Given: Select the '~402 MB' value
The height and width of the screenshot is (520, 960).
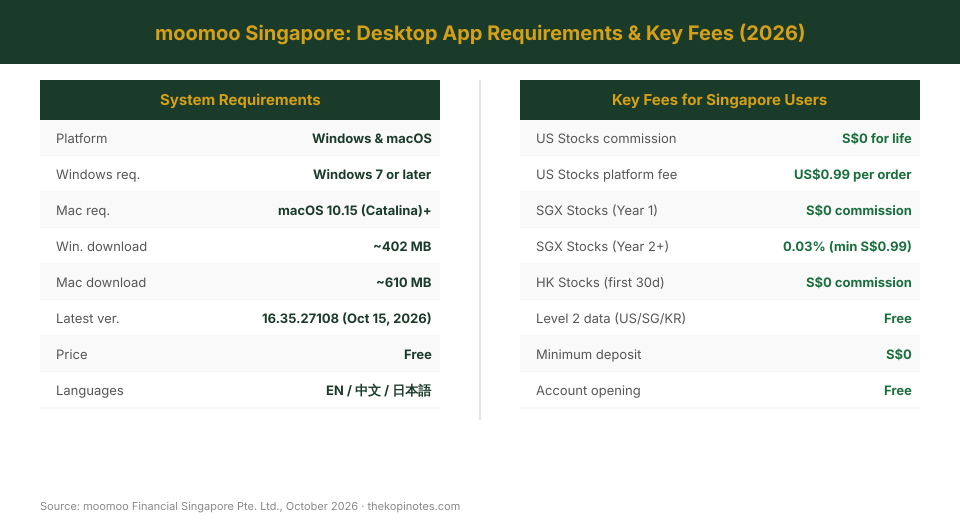Looking at the screenshot, I should coord(402,246).
